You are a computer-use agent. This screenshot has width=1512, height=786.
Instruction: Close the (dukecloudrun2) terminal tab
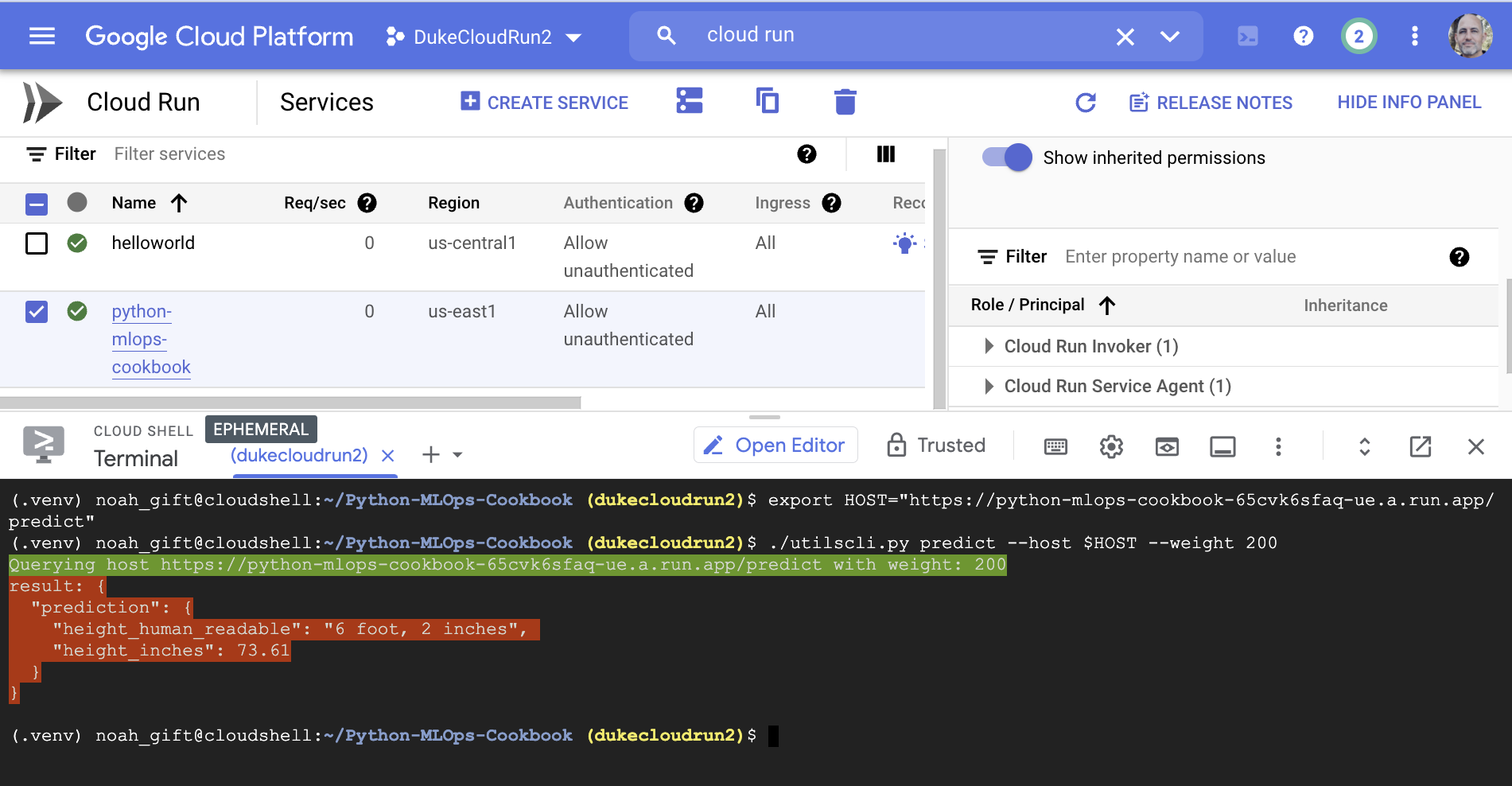point(388,456)
